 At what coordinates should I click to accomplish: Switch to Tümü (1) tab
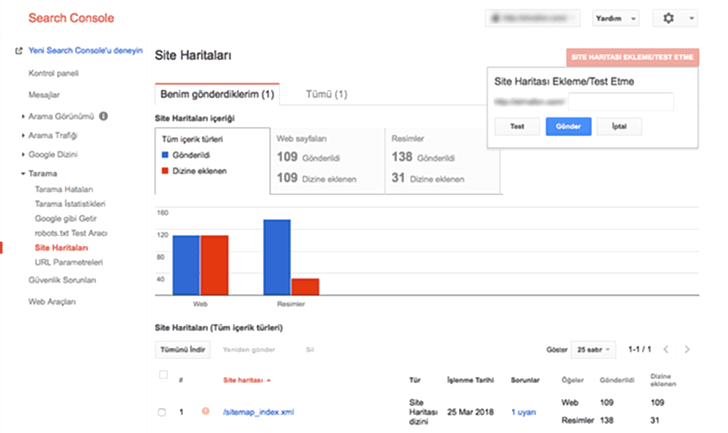click(326, 94)
